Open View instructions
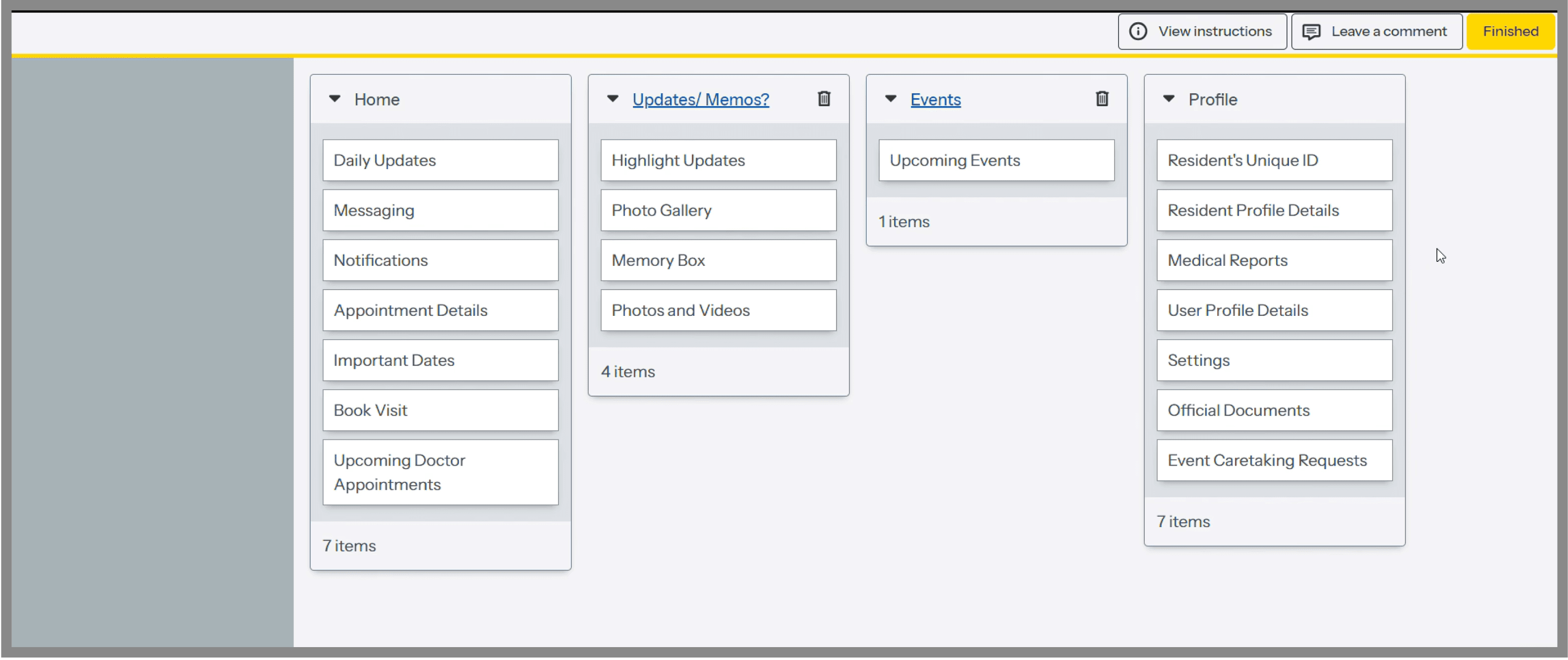The height and width of the screenshot is (660, 1568). [x=1202, y=32]
